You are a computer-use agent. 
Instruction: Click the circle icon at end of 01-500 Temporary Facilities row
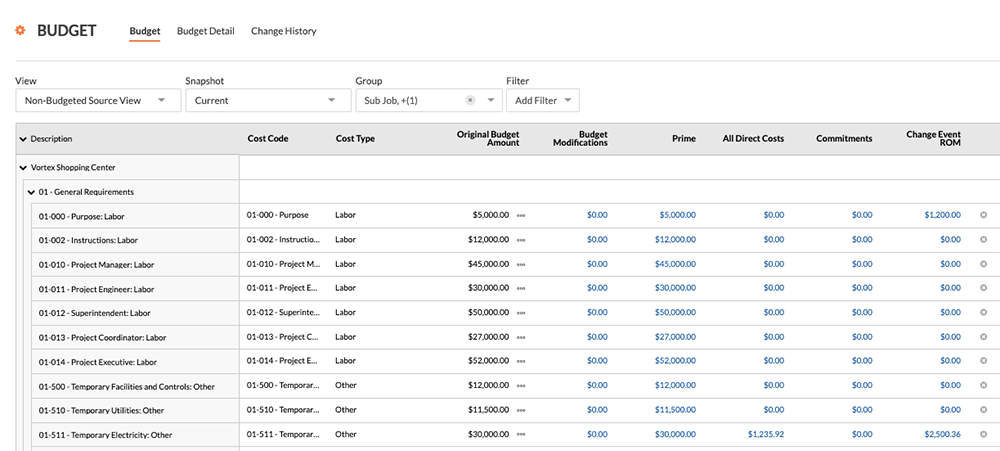983,385
